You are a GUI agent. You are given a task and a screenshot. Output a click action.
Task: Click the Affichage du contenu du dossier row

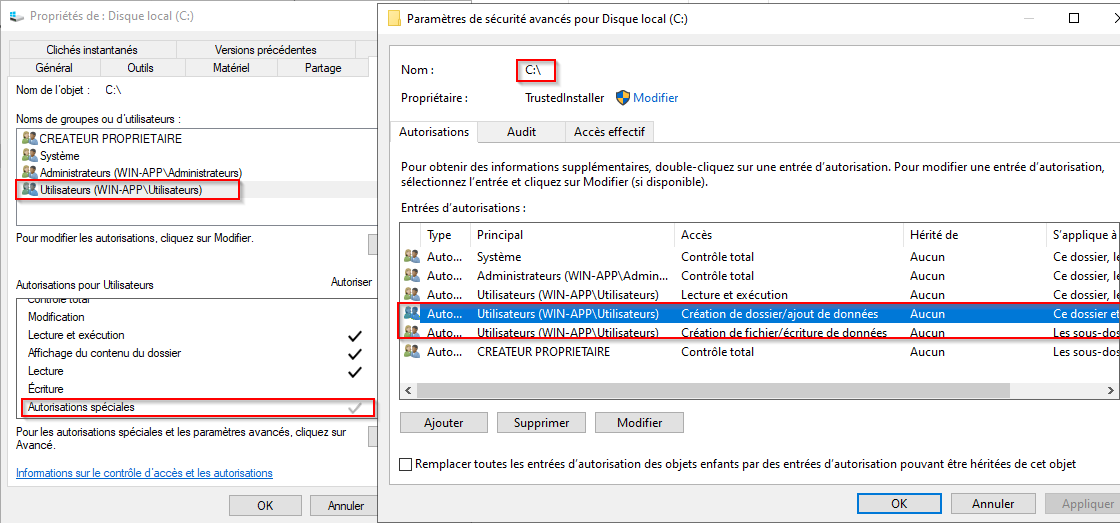[x=198, y=353]
